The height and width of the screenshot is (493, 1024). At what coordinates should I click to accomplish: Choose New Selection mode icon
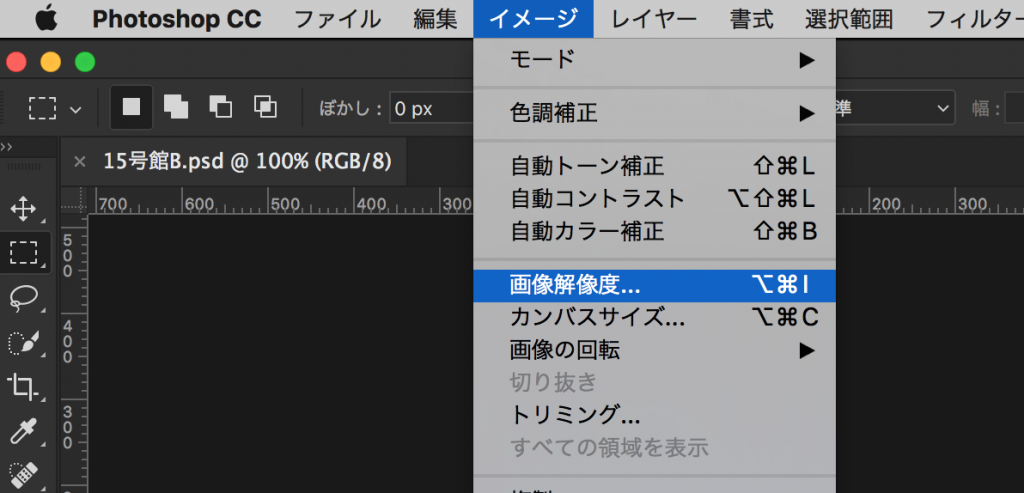132,107
